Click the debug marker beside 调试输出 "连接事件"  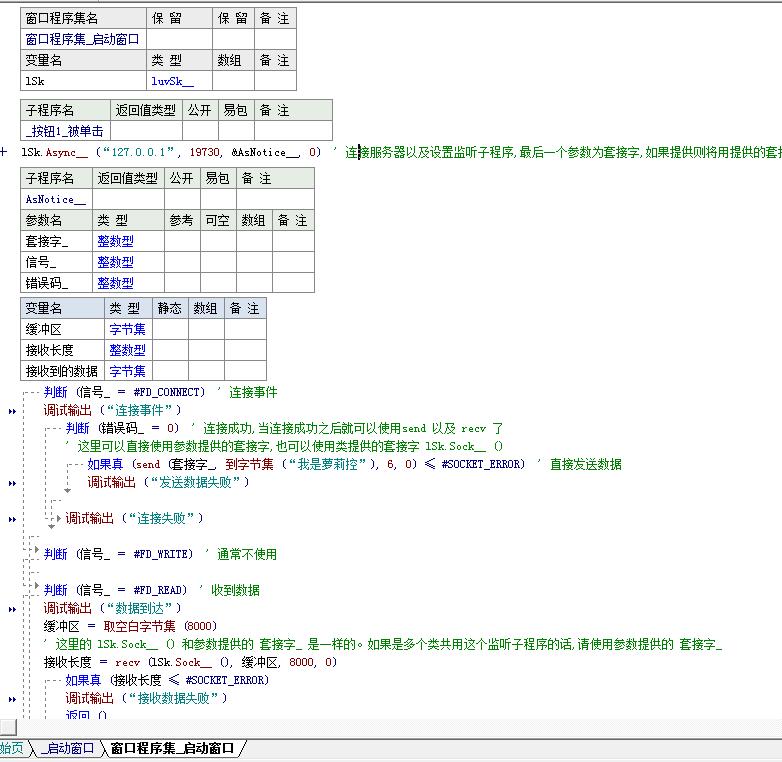point(13,411)
